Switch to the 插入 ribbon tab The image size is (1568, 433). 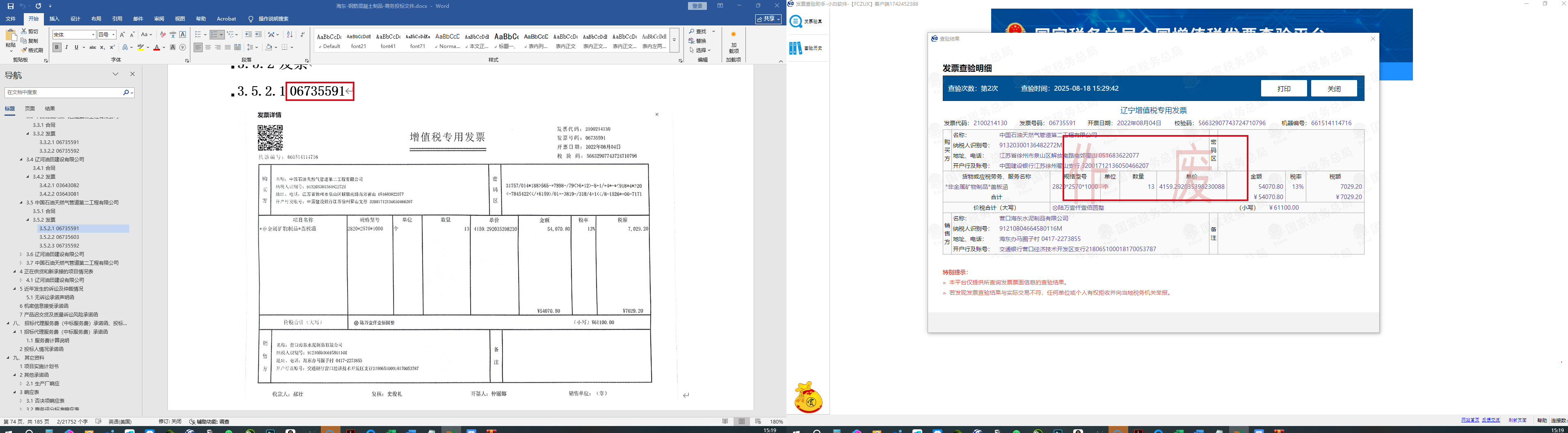point(54,19)
